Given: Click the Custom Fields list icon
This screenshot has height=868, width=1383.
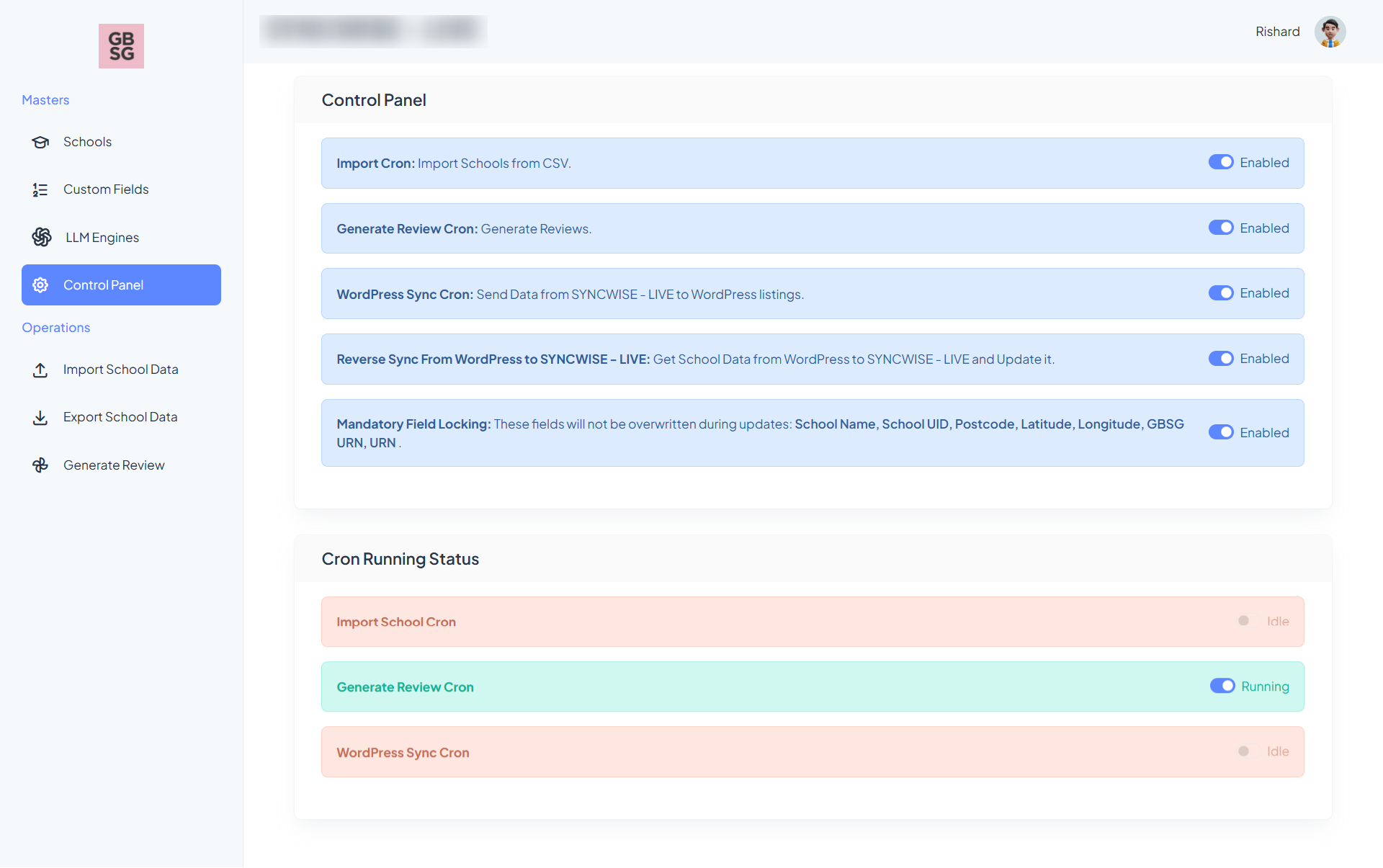Looking at the screenshot, I should (x=40, y=189).
